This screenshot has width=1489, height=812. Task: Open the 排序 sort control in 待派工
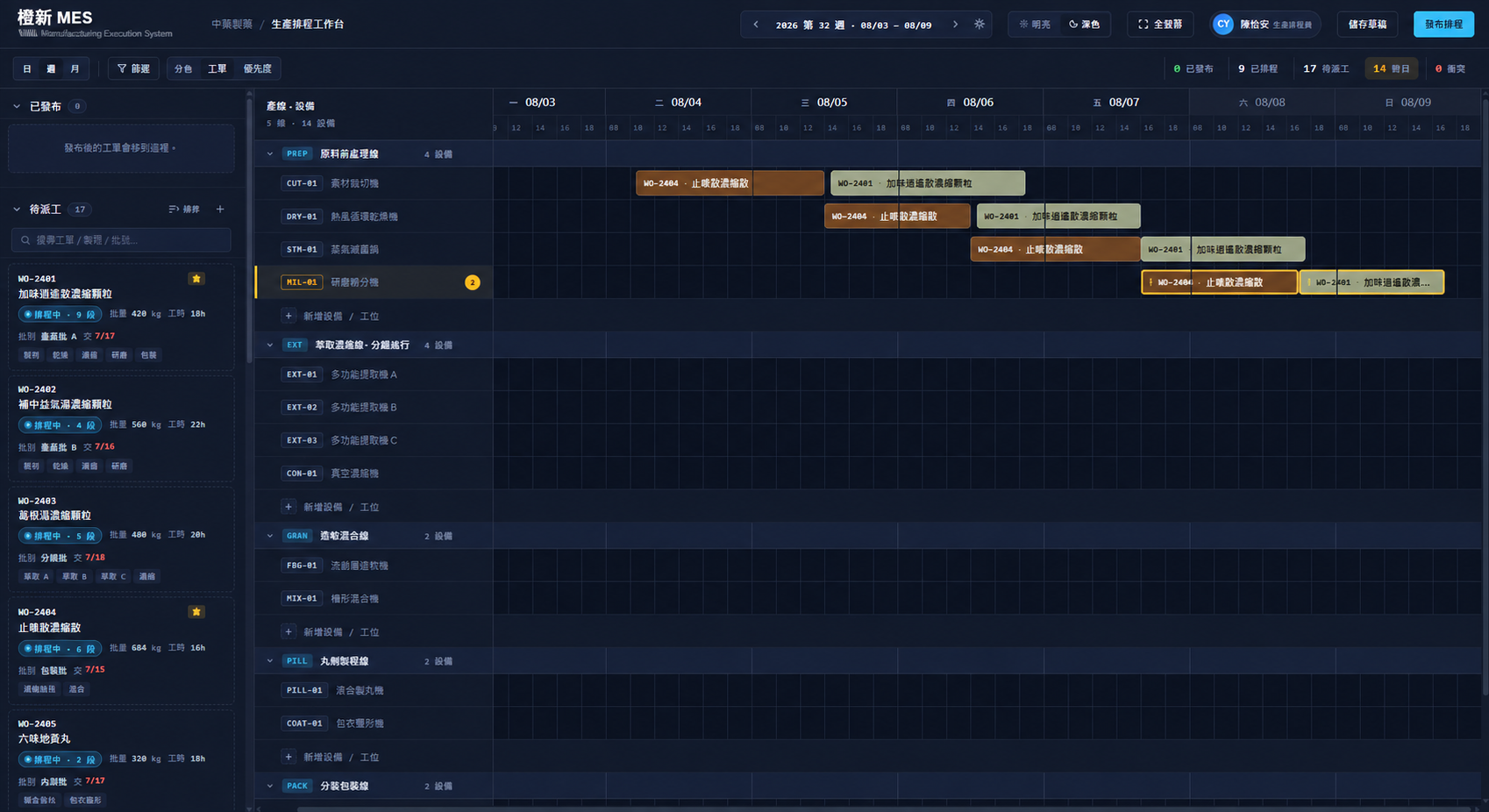click(184, 210)
